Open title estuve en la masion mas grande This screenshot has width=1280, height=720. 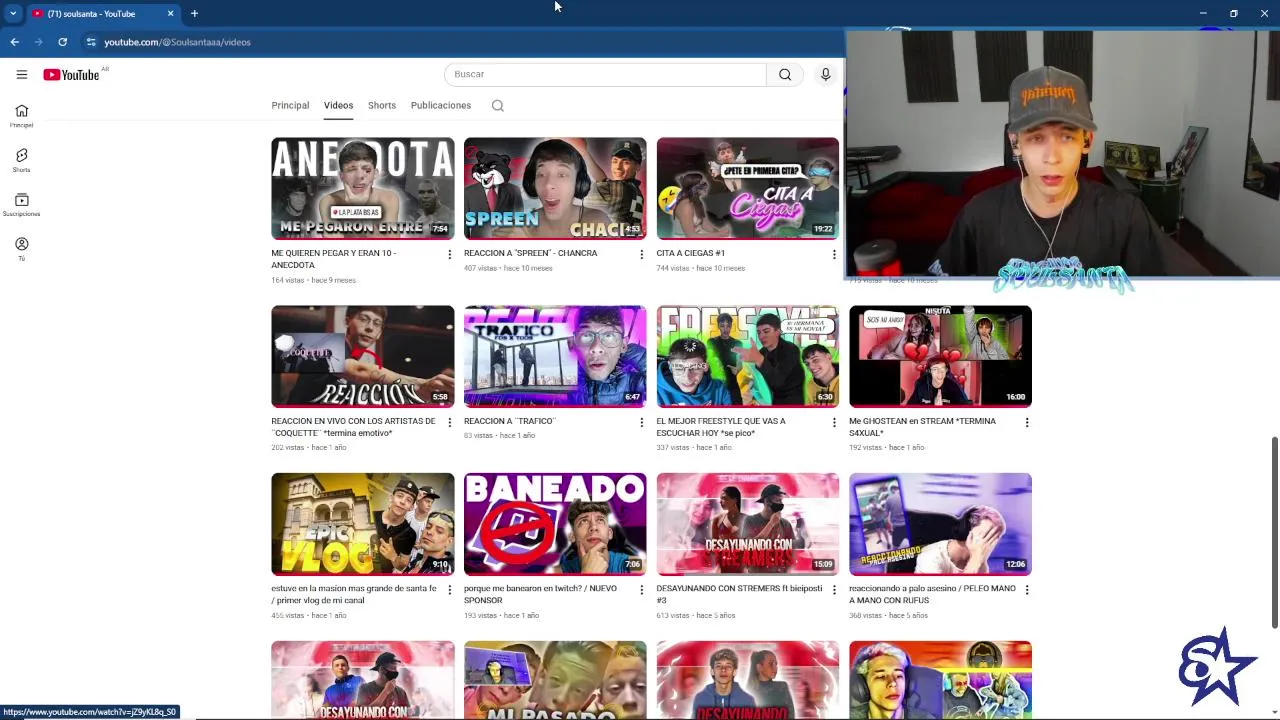click(x=354, y=594)
